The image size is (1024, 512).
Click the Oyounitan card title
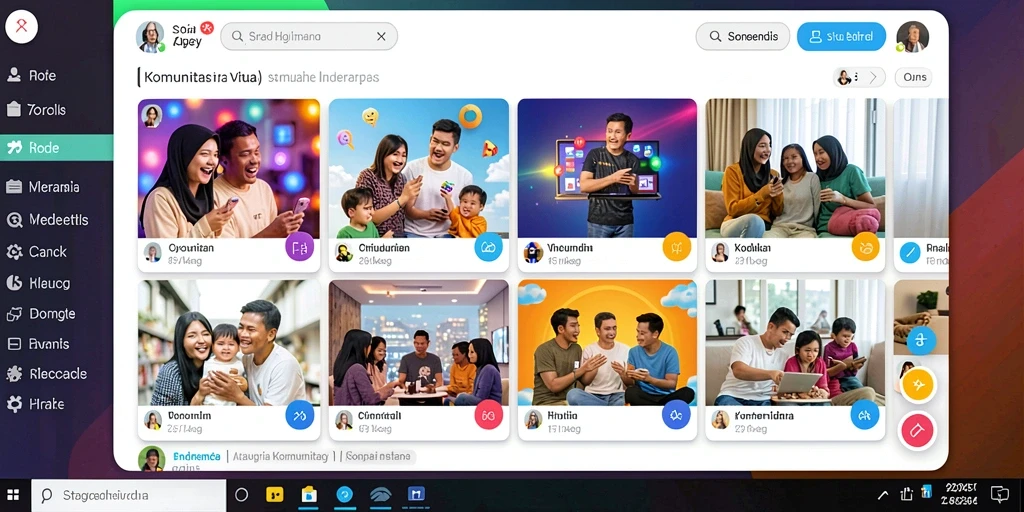pyautogui.click(x=191, y=248)
